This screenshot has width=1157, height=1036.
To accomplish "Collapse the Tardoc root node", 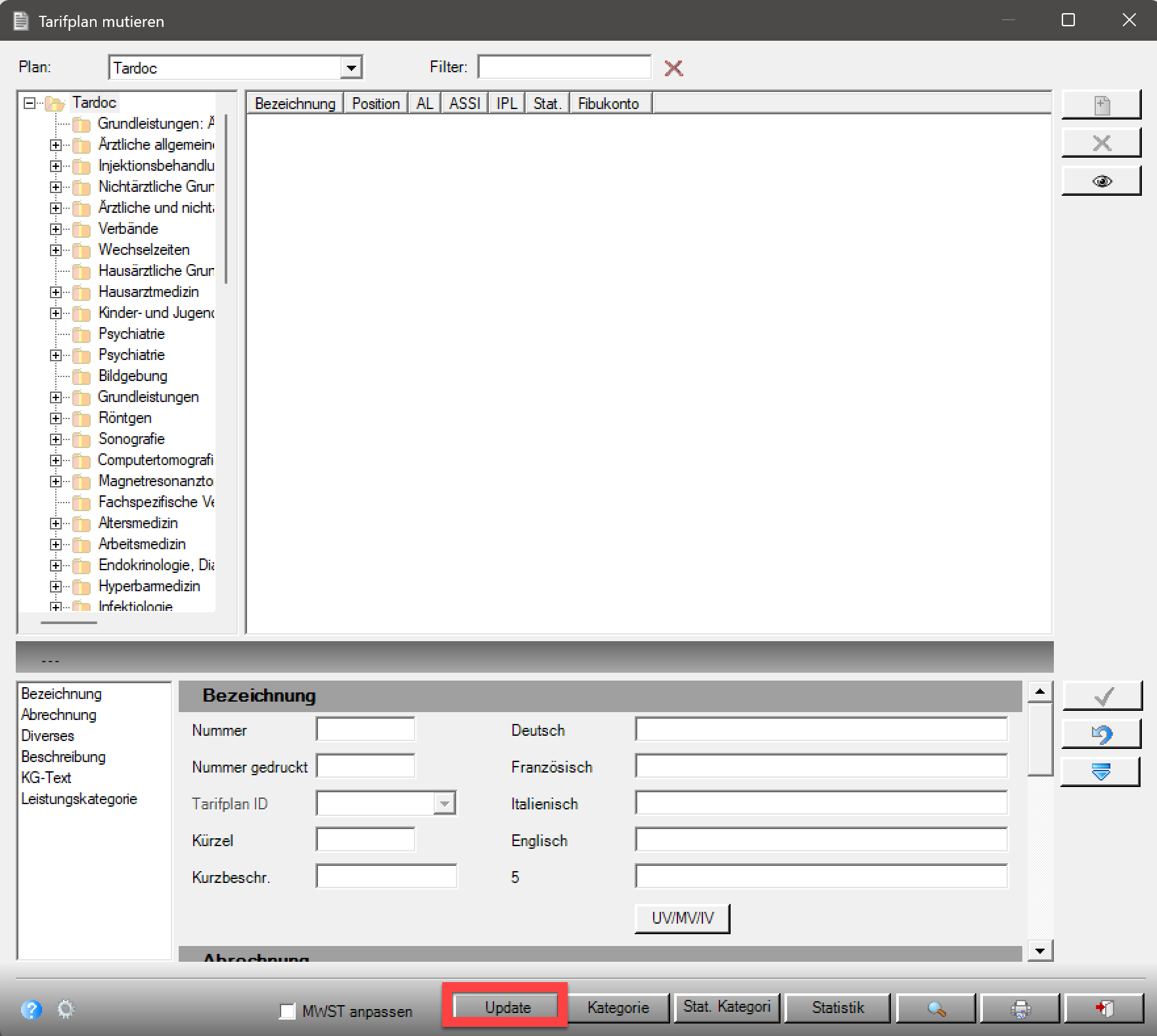I will 29,103.
